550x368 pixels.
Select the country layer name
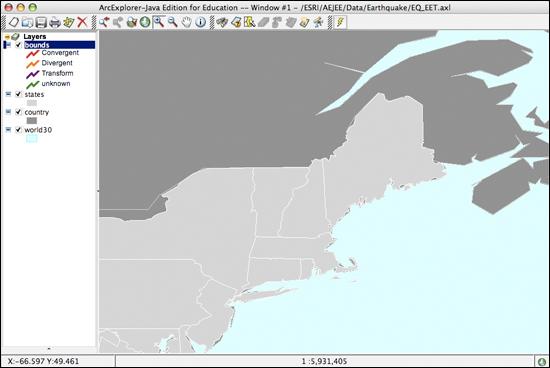point(36,112)
